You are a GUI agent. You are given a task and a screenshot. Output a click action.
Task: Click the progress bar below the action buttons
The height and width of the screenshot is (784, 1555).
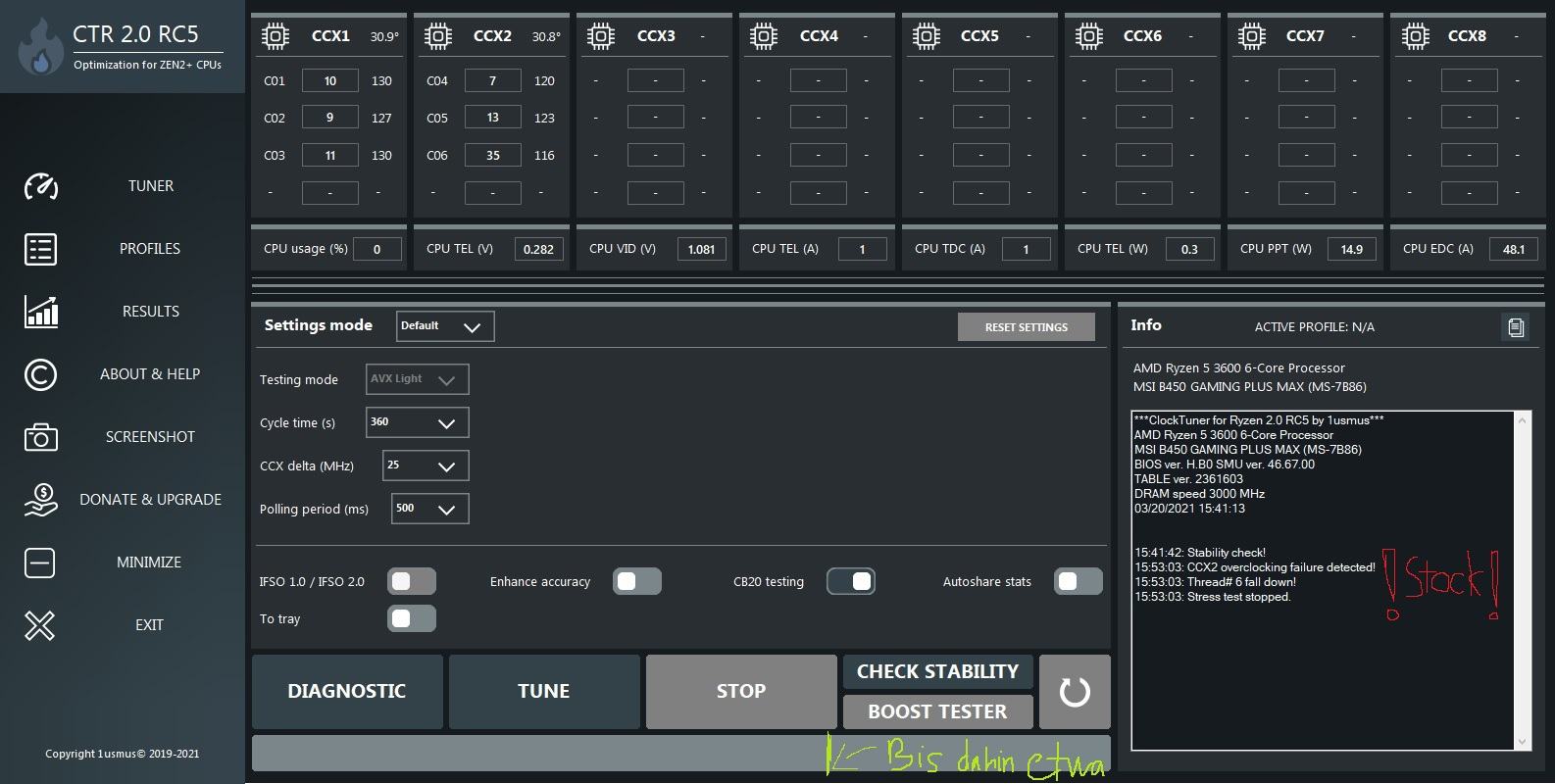tap(681, 753)
